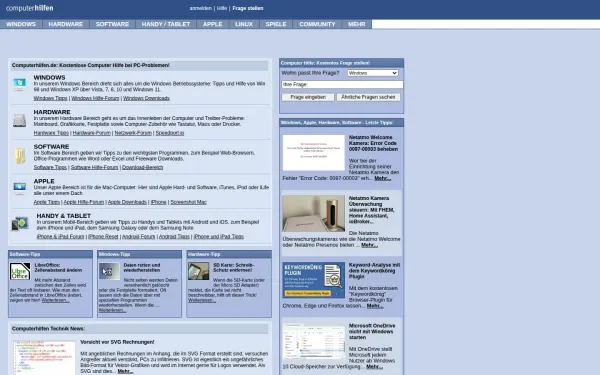The image size is (600, 375).
Task: Click 'Weiterlesen' under SD Karte tip
Action: point(202,300)
